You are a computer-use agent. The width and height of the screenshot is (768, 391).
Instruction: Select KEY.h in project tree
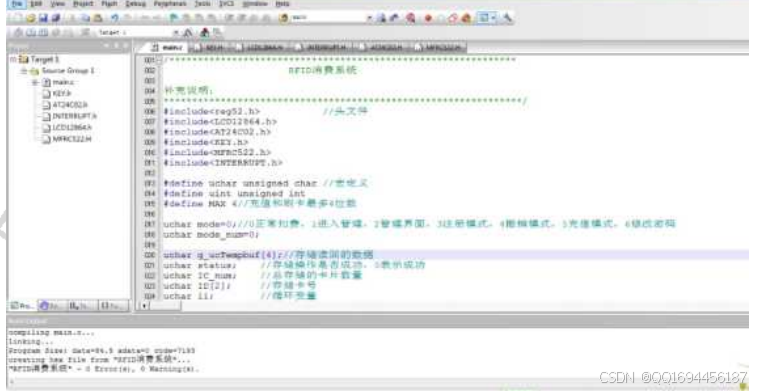(61, 94)
